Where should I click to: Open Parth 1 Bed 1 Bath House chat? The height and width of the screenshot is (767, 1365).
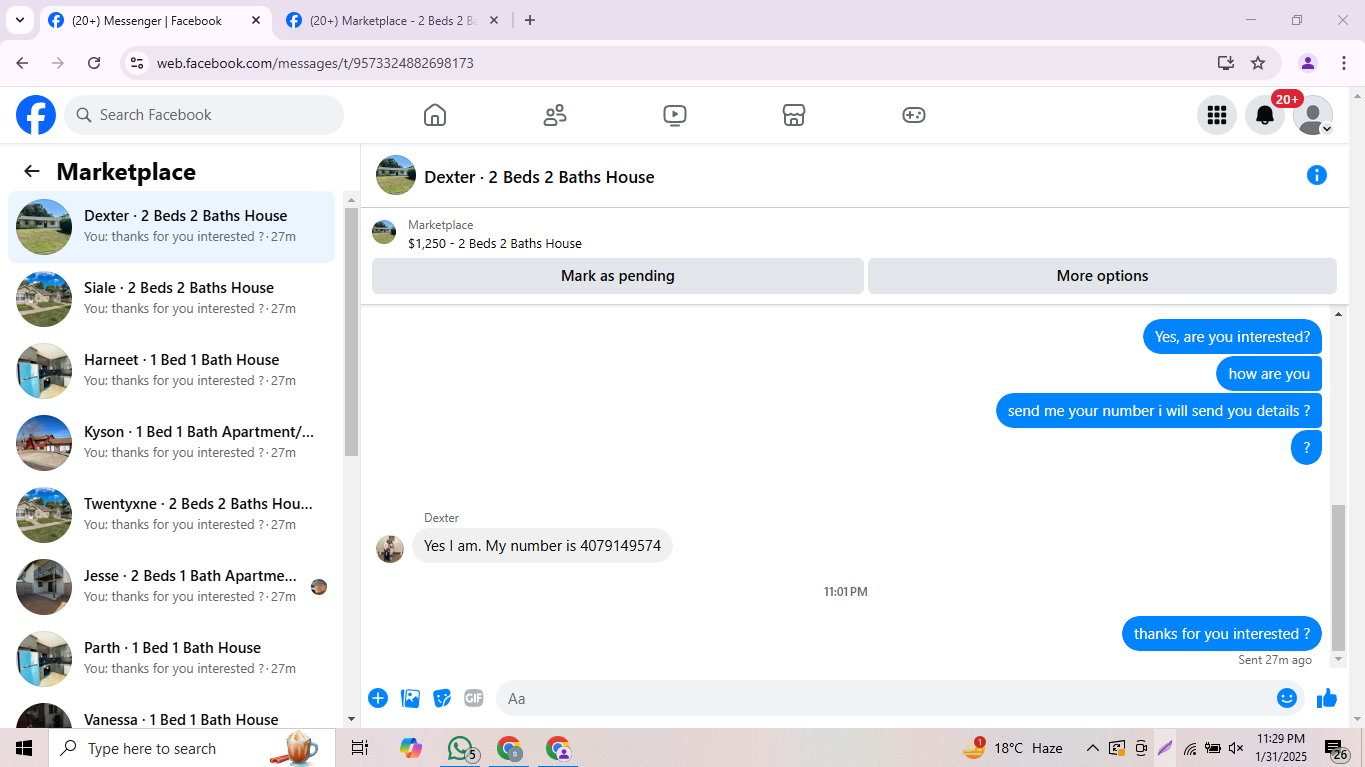click(x=172, y=659)
